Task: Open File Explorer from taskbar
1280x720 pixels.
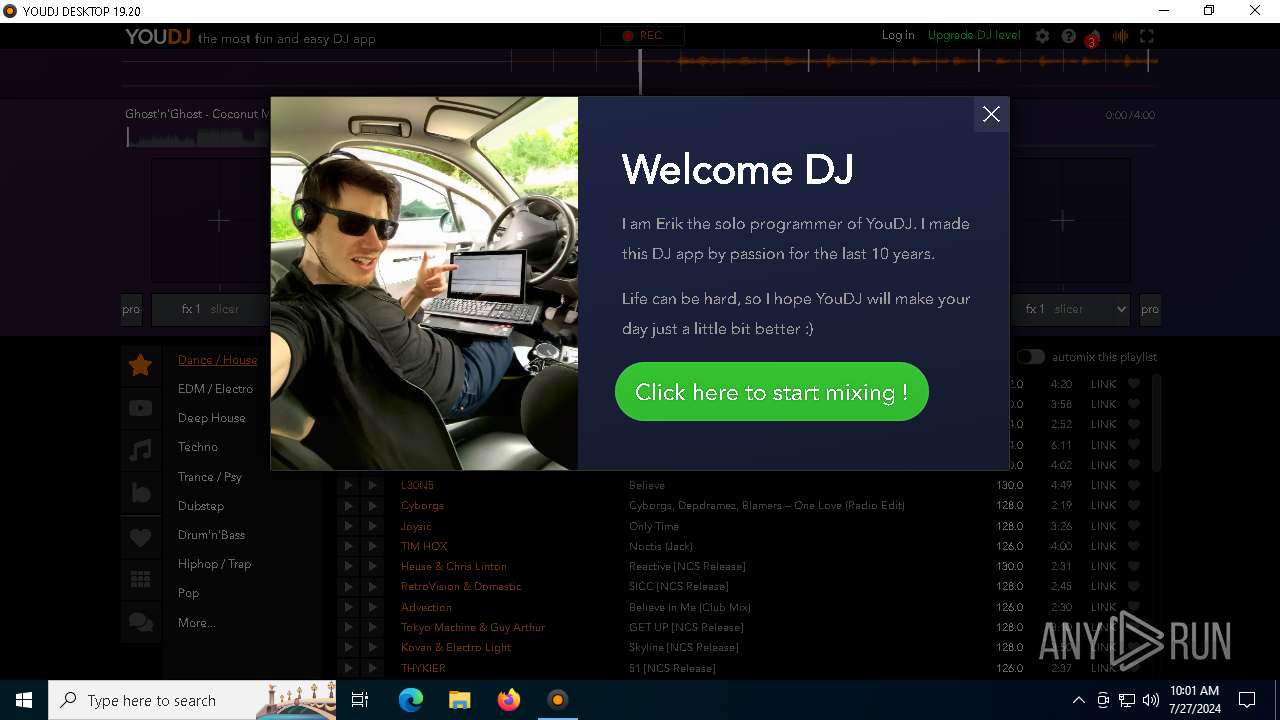Action: [460, 700]
